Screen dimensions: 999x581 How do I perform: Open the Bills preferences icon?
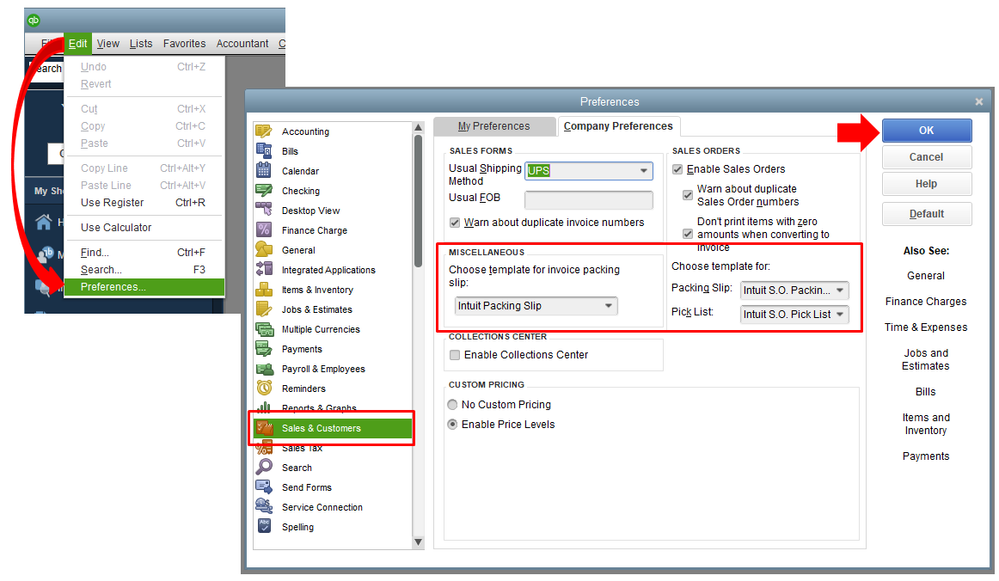tap(264, 151)
